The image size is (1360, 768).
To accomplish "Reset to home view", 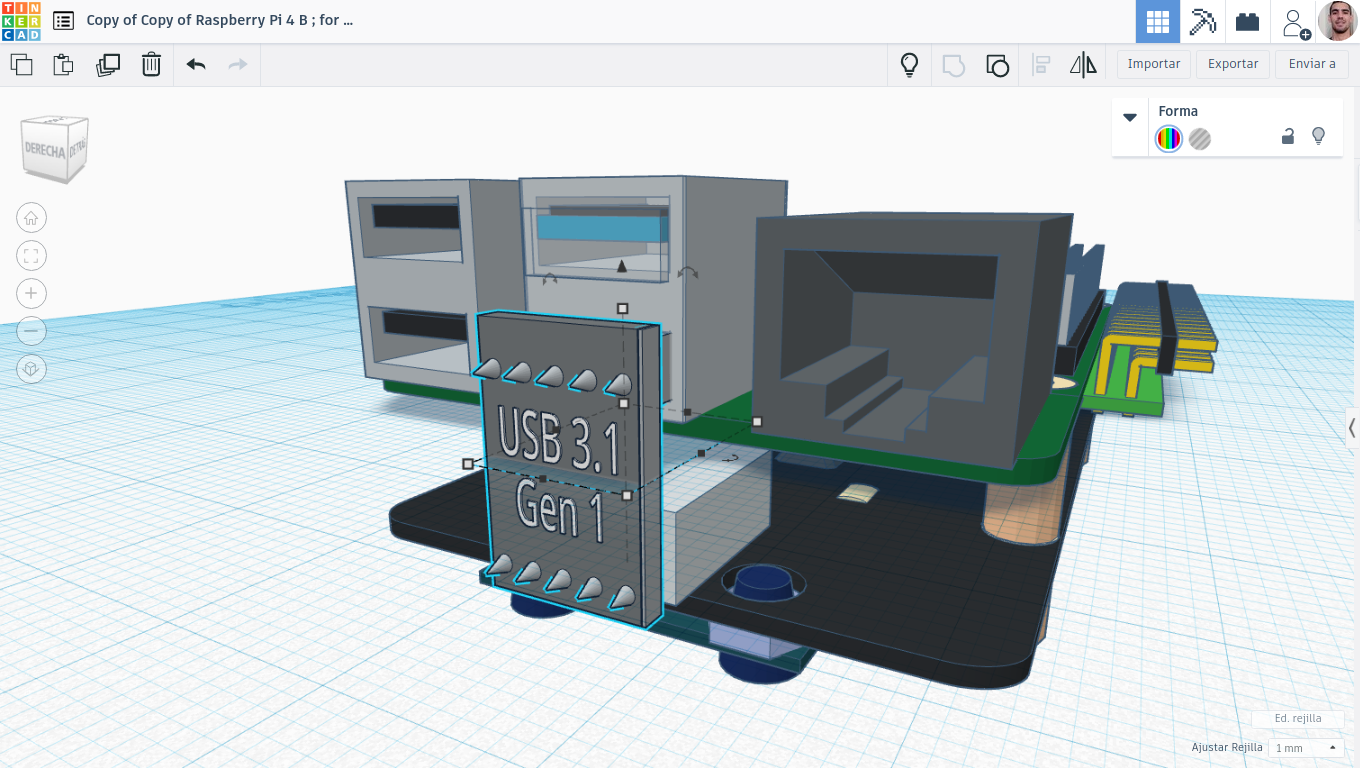I will click(x=31, y=218).
